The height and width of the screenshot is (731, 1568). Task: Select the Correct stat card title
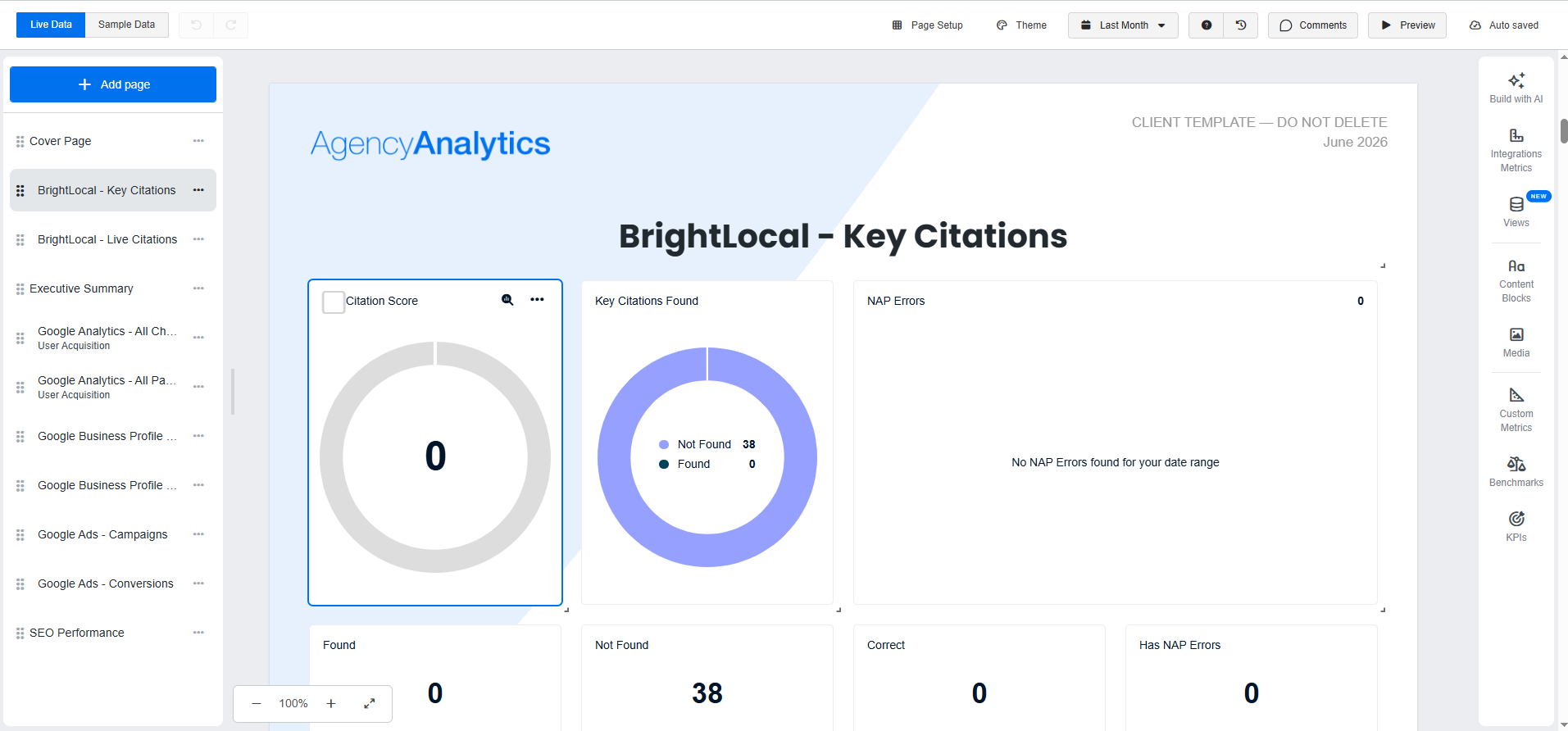[x=886, y=645]
